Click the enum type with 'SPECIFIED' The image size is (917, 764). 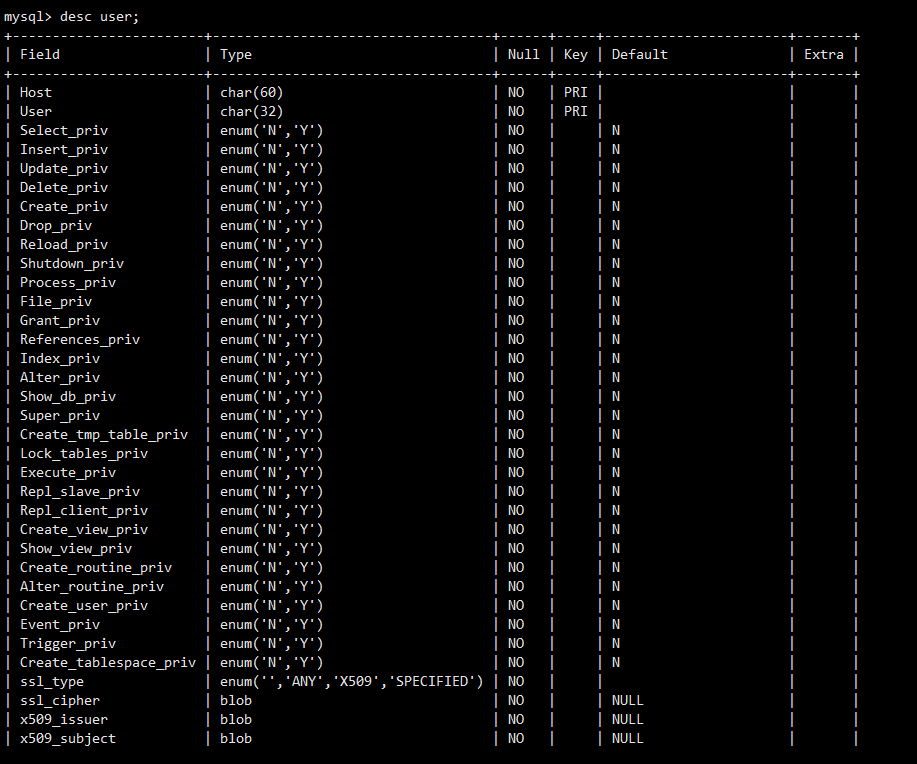click(351, 682)
